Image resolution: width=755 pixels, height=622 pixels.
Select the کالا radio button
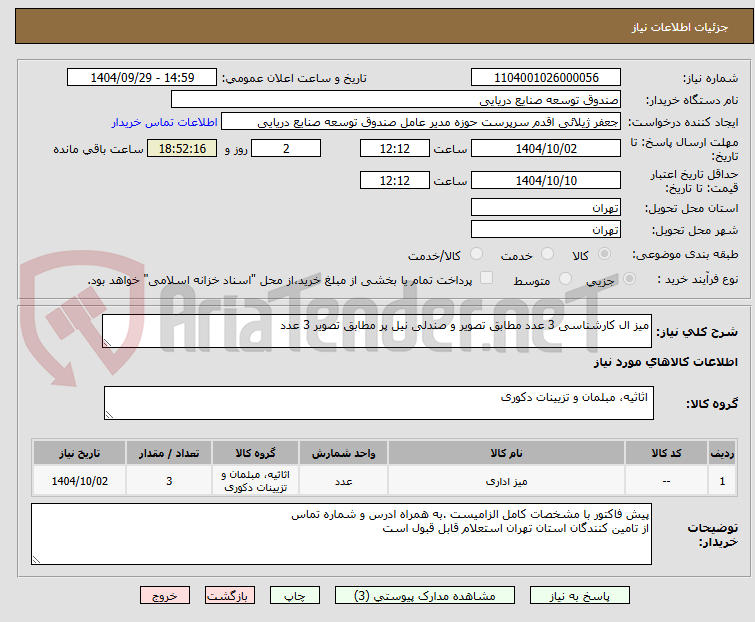tap(604, 254)
